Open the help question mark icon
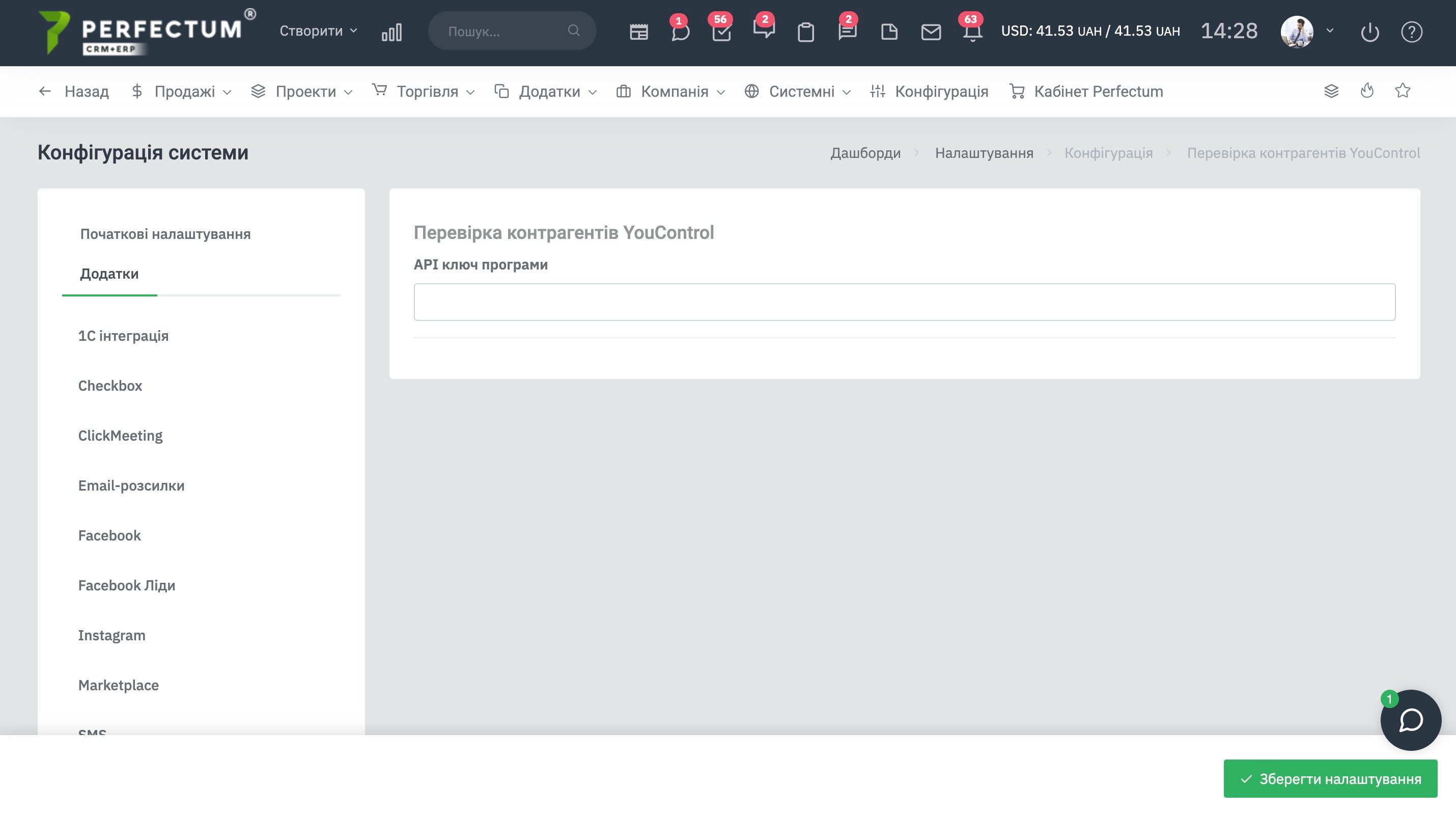 tap(1411, 32)
